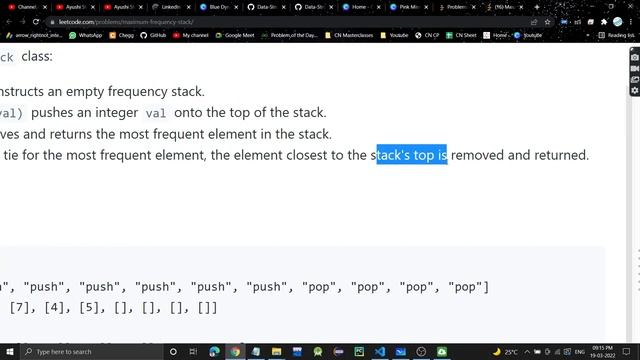Go forward in browser history
Image resolution: width=640 pixels, height=360 pixels.
tap(22, 22)
